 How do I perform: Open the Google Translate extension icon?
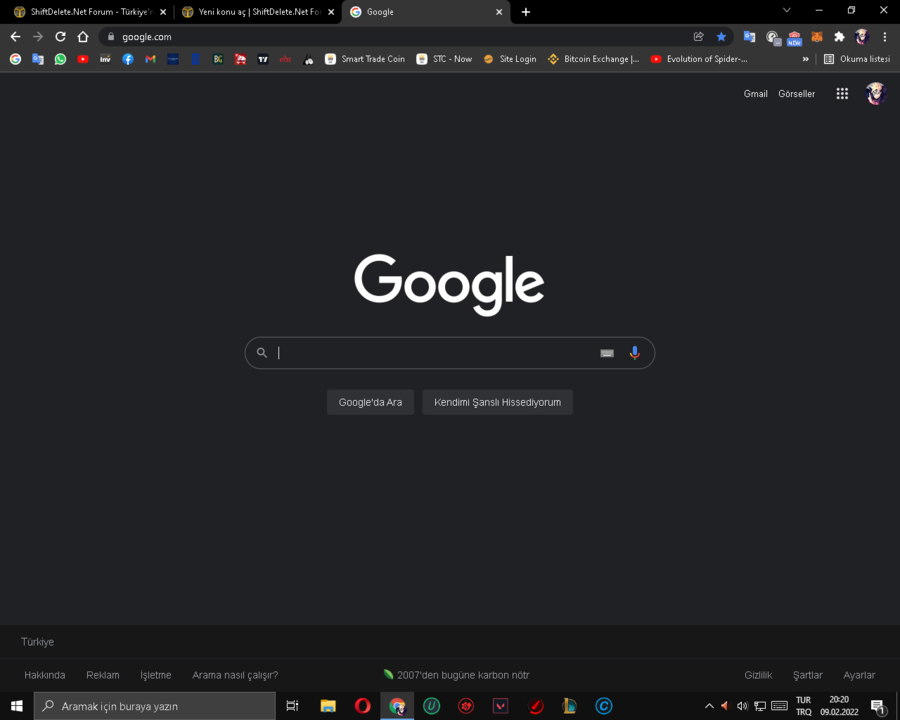[749, 37]
